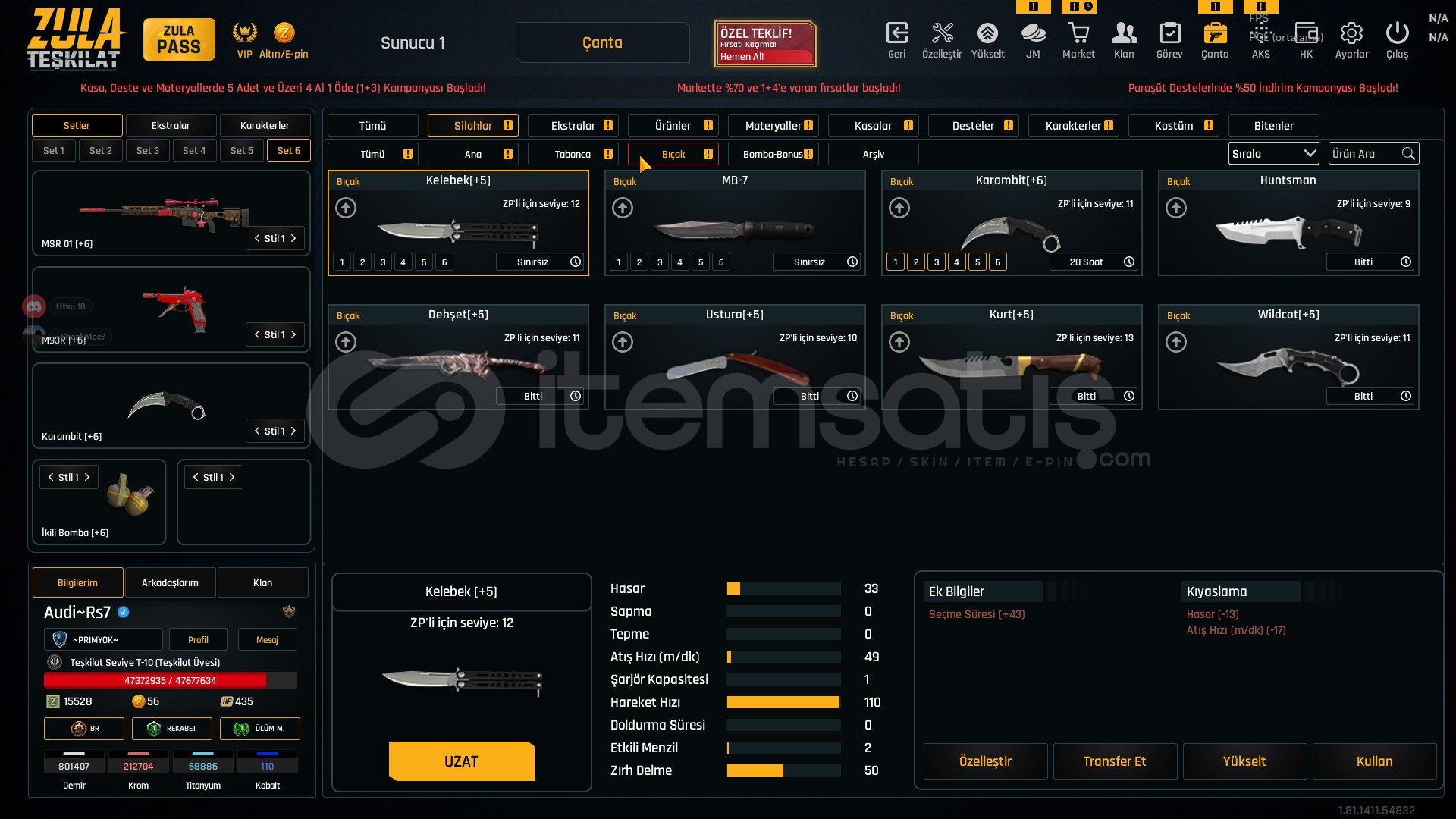This screenshot has height=819, width=1456.
Task: Click upgrade arrow on Karambit[+6] card
Action: click(x=899, y=208)
